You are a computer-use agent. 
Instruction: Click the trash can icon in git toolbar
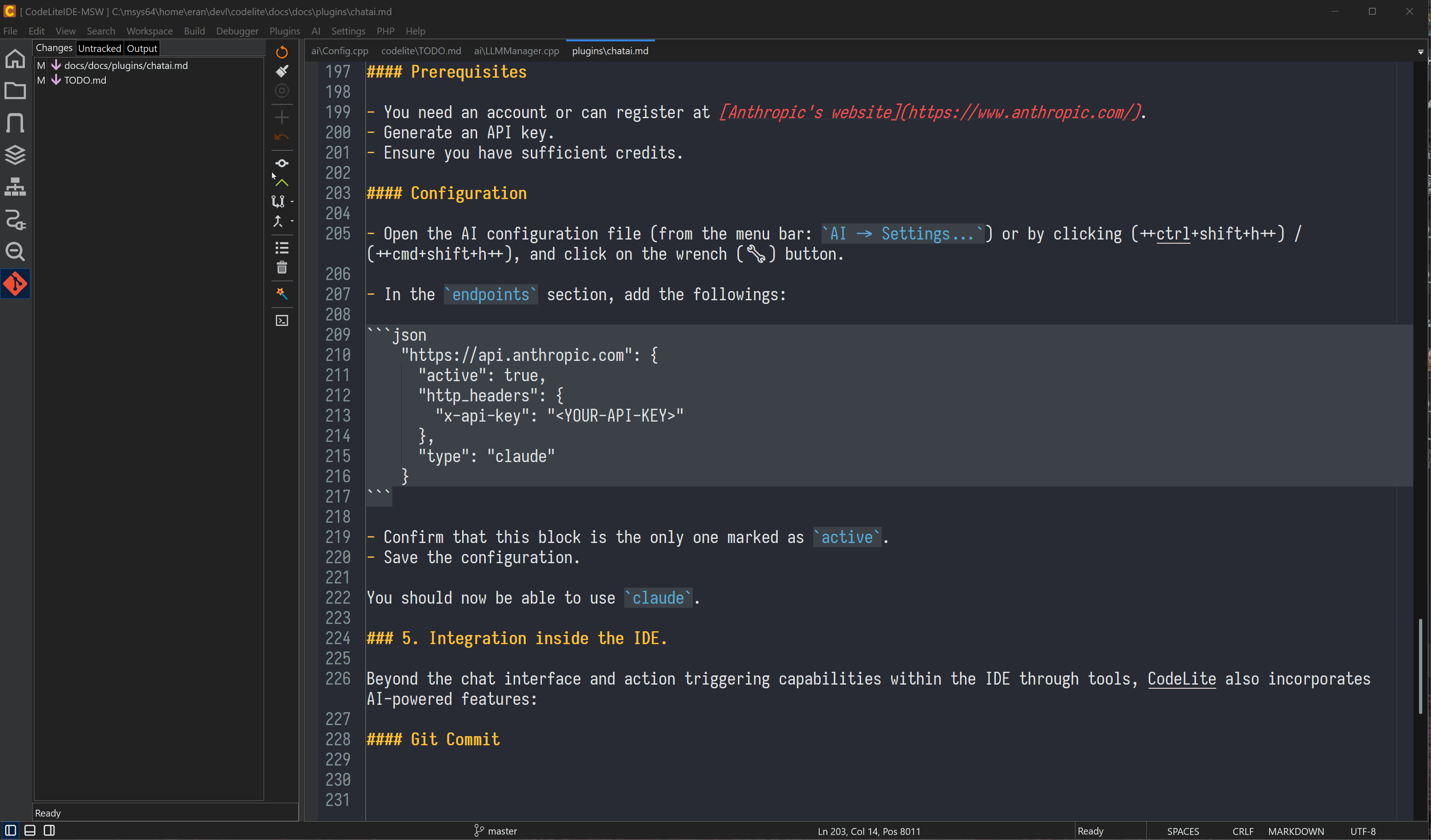tap(282, 267)
